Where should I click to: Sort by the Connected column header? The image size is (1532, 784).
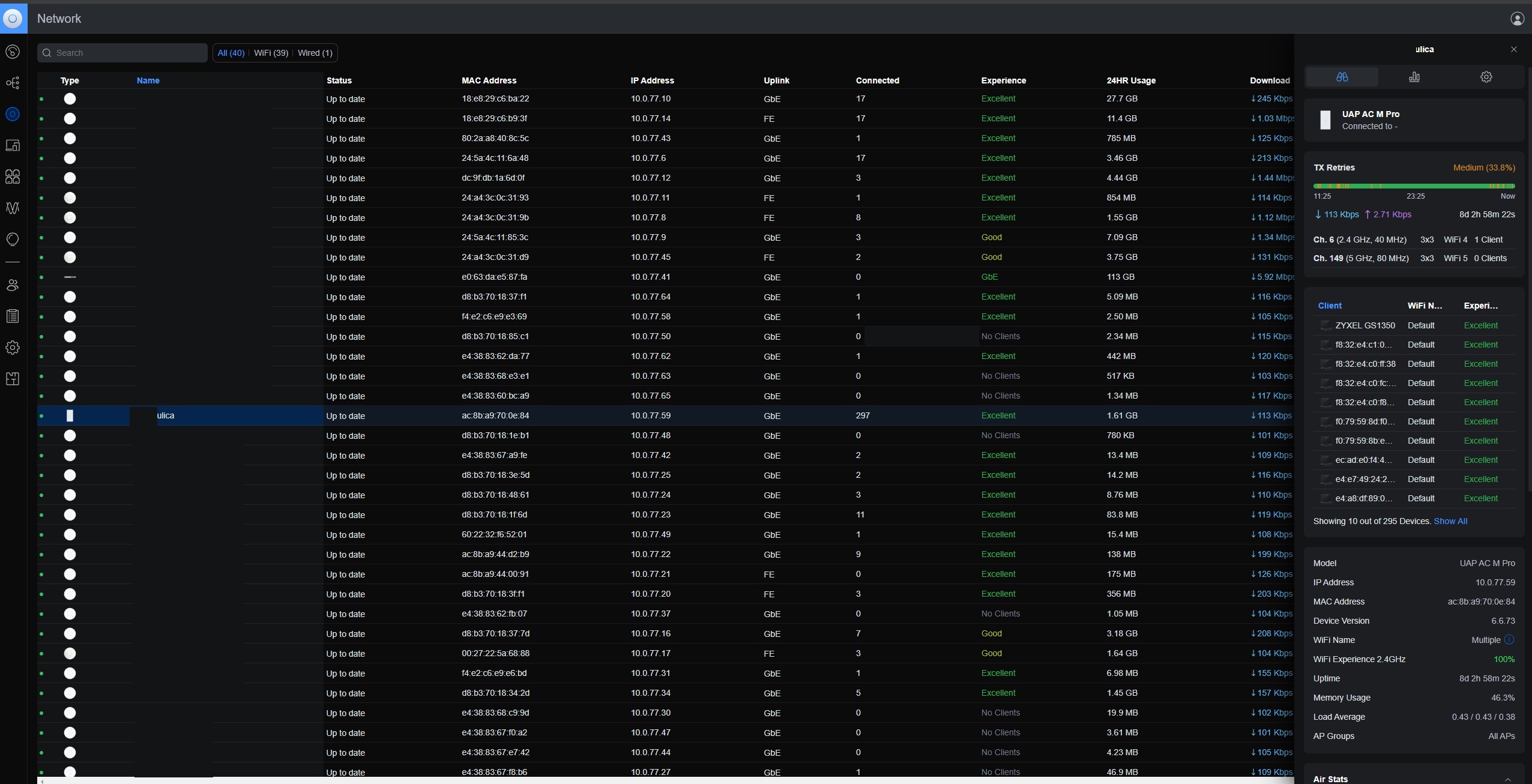(x=877, y=80)
